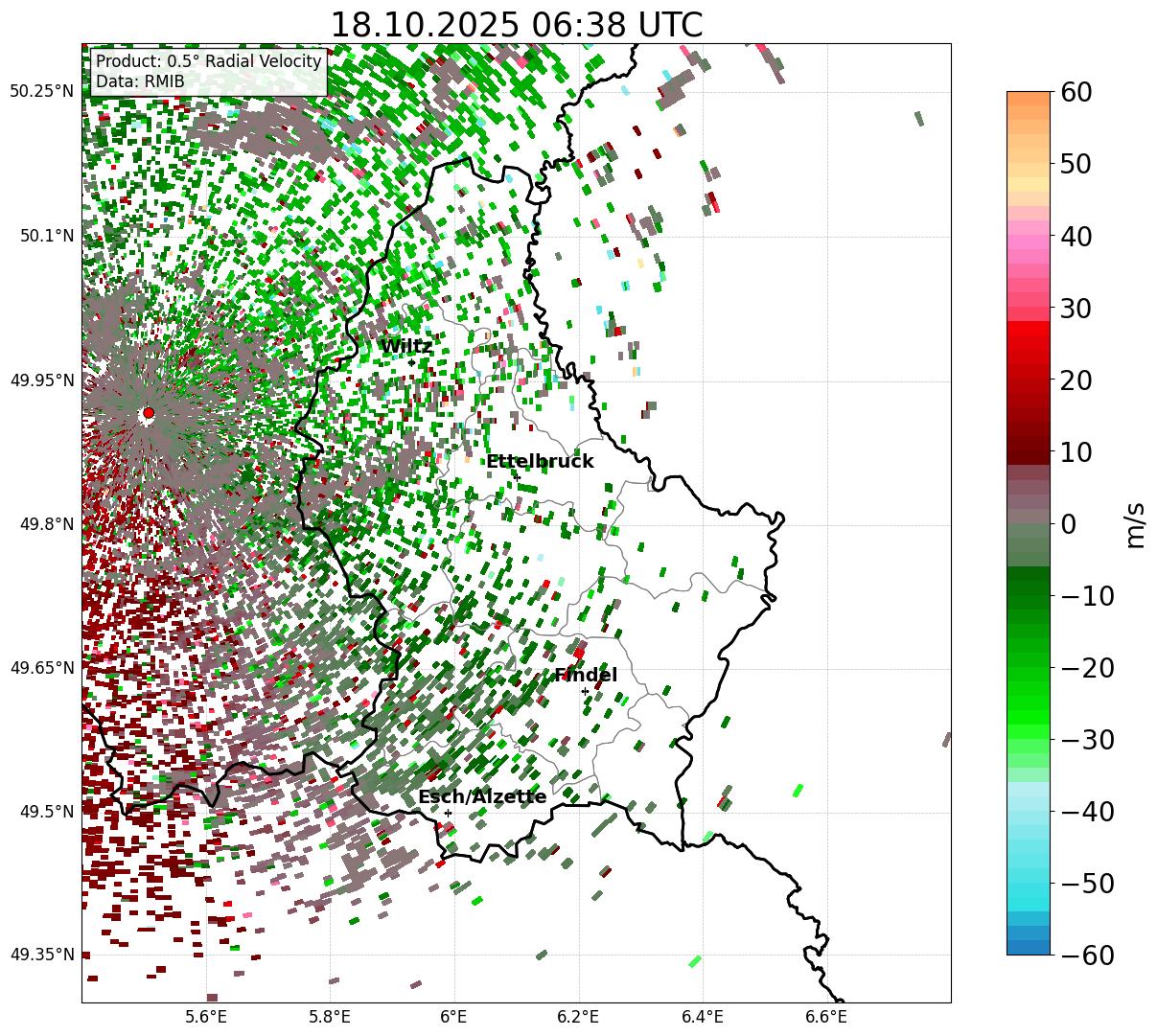Click the colorbar 20 tick label
This screenshot has width=1157, height=1036.
(x=1076, y=380)
